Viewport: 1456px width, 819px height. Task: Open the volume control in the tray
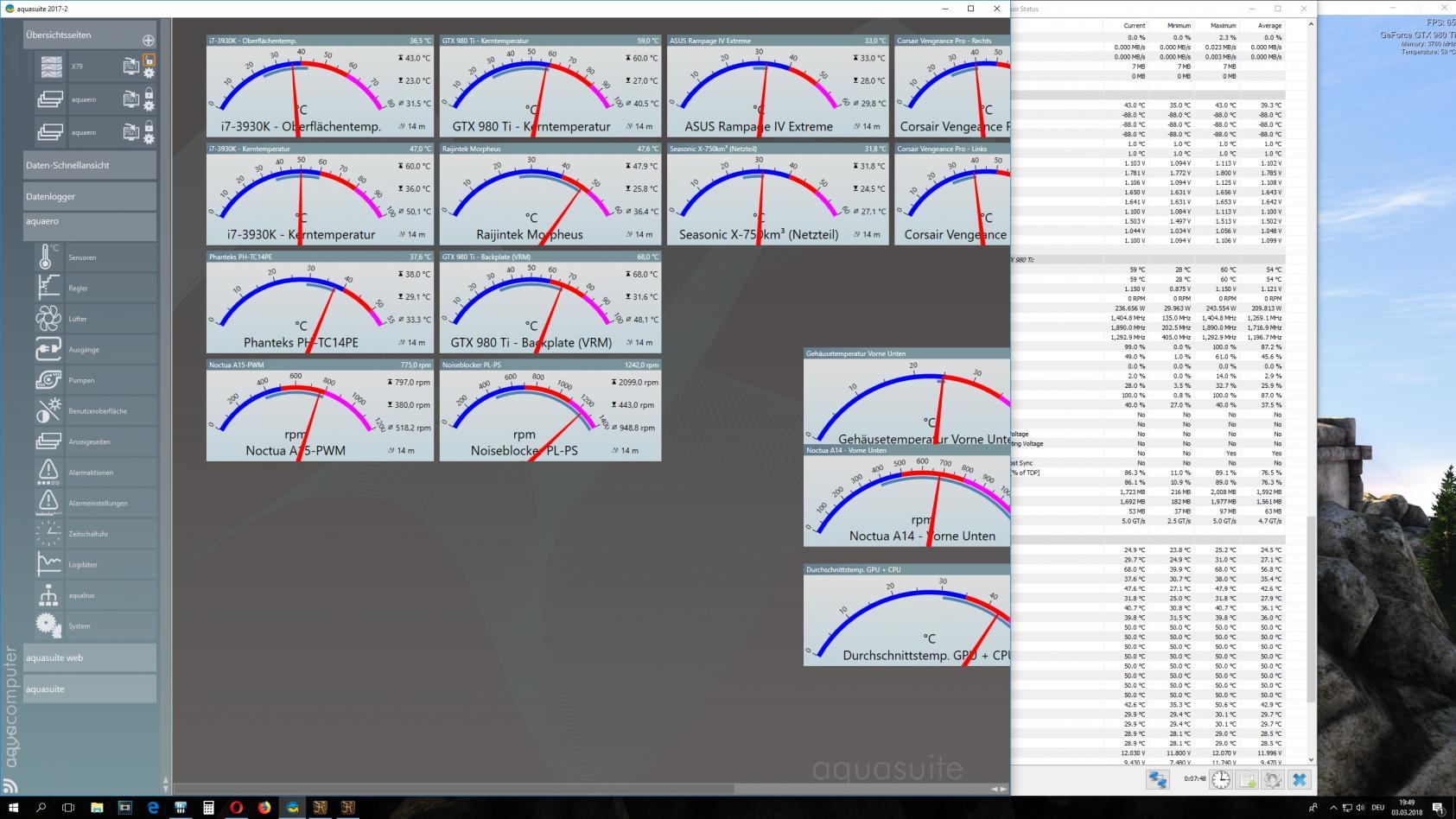(1360, 808)
